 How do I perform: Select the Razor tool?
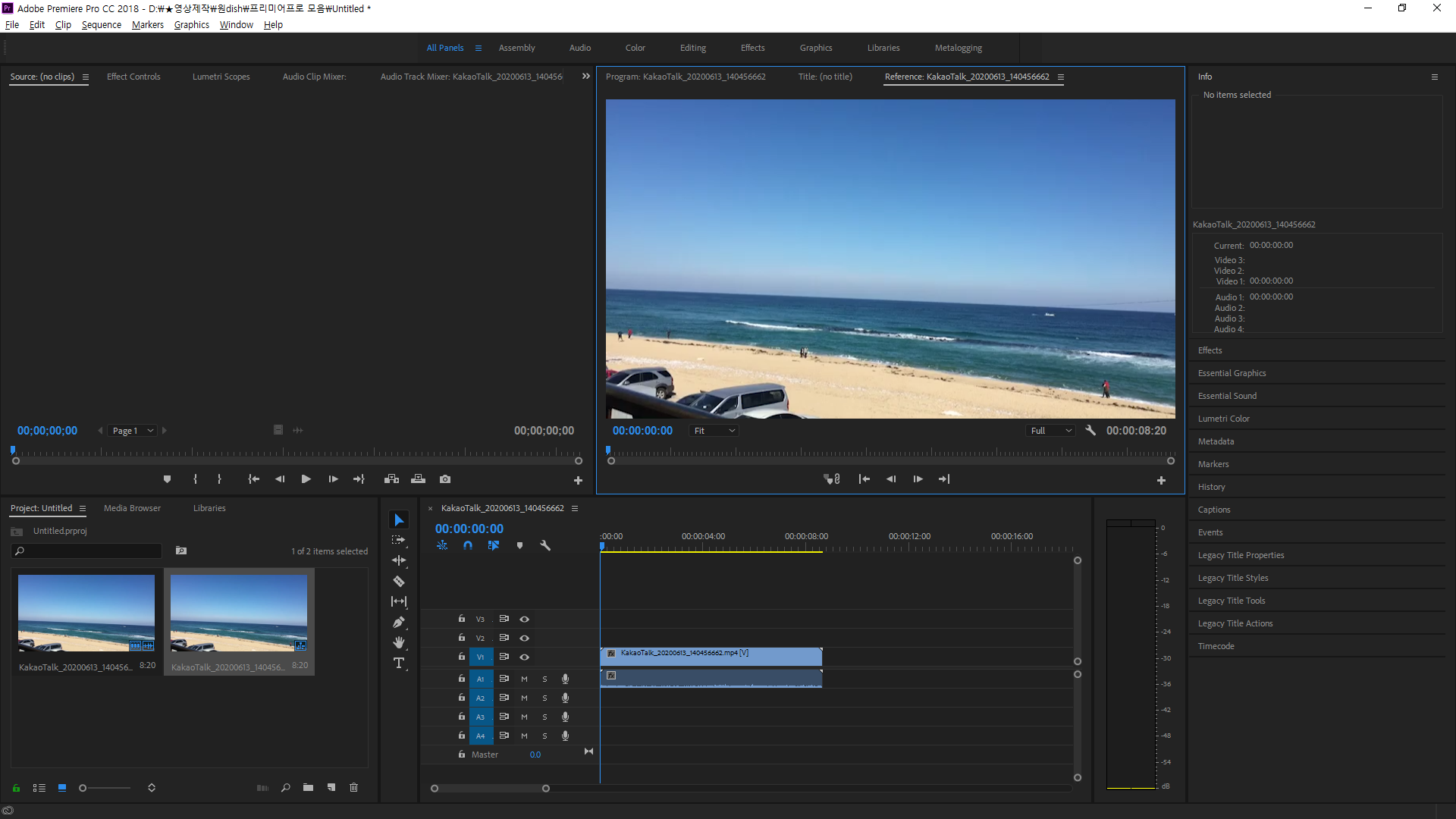(398, 582)
